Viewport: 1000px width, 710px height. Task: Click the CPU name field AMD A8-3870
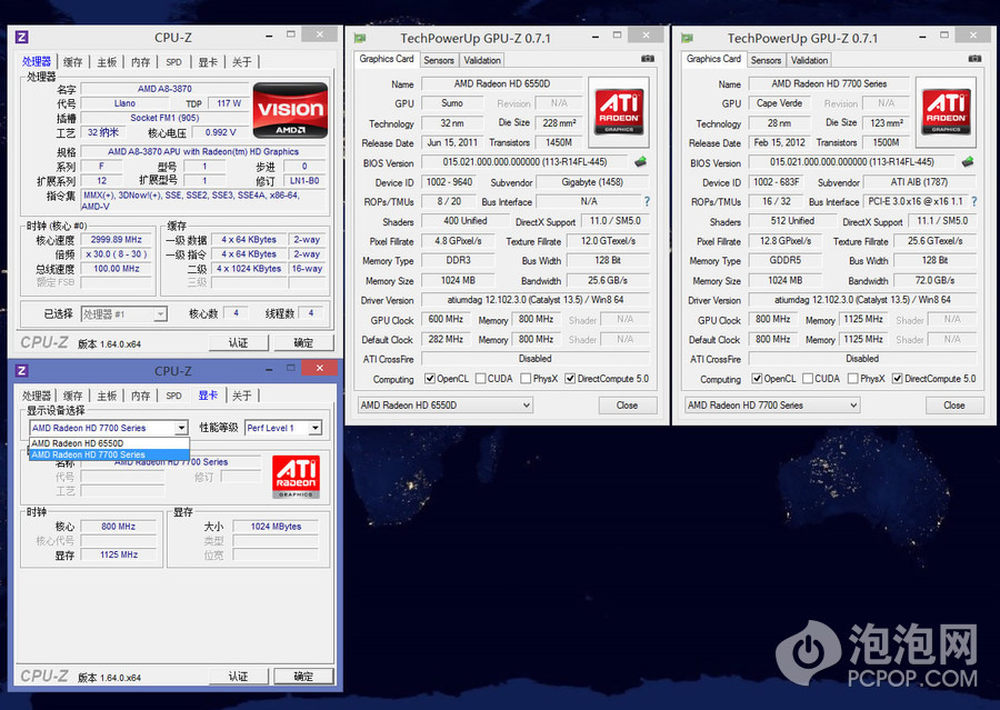tap(165, 89)
